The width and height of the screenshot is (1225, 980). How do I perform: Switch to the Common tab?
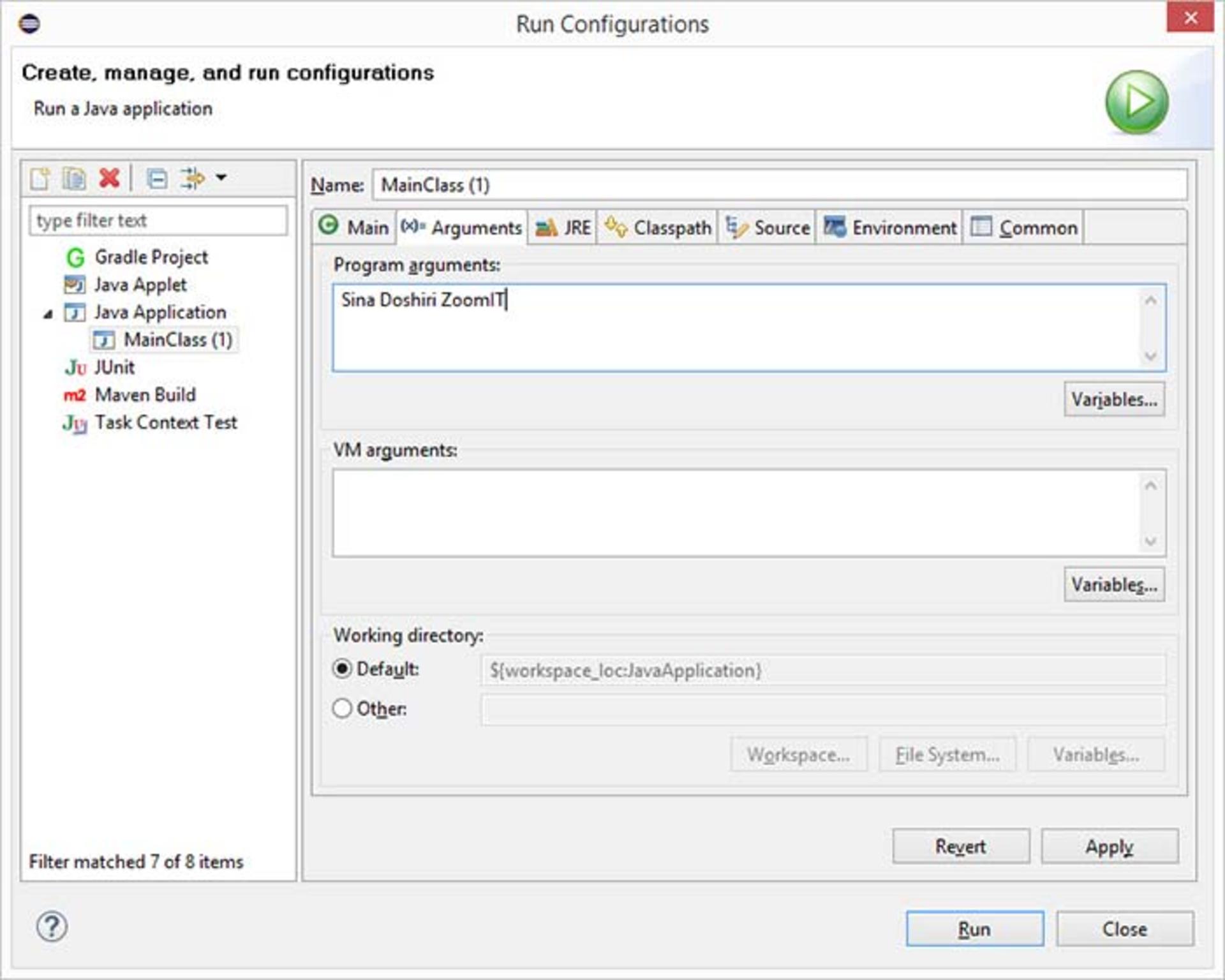point(1023,227)
